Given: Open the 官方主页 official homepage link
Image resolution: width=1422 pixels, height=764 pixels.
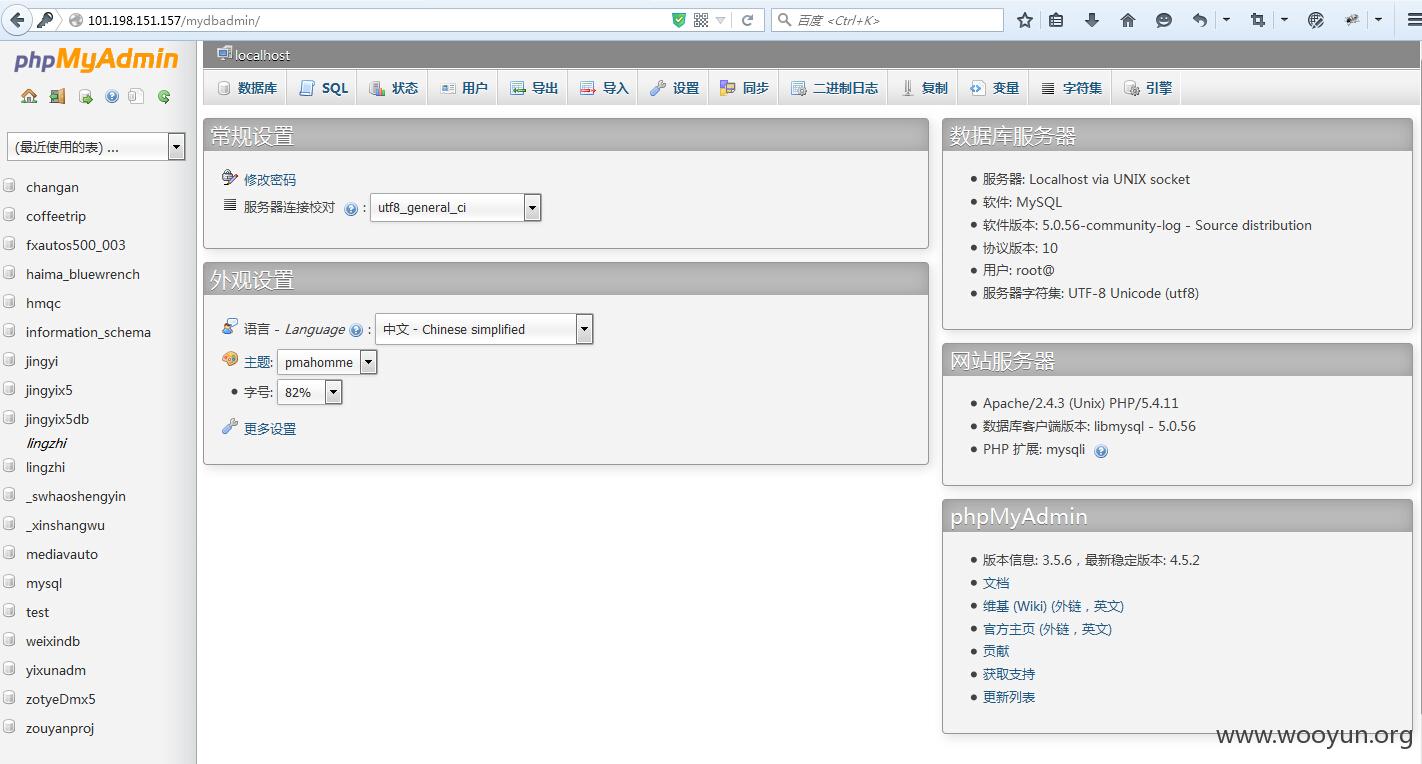Looking at the screenshot, I should [1047, 629].
